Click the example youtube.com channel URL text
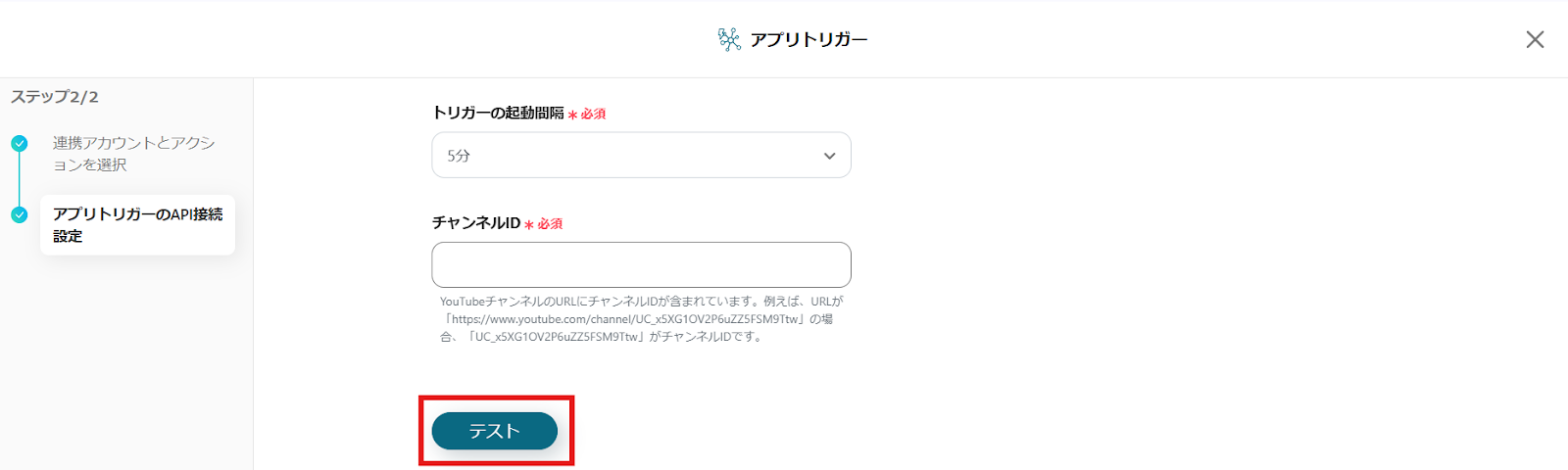The height and width of the screenshot is (470, 1568). [625, 319]
